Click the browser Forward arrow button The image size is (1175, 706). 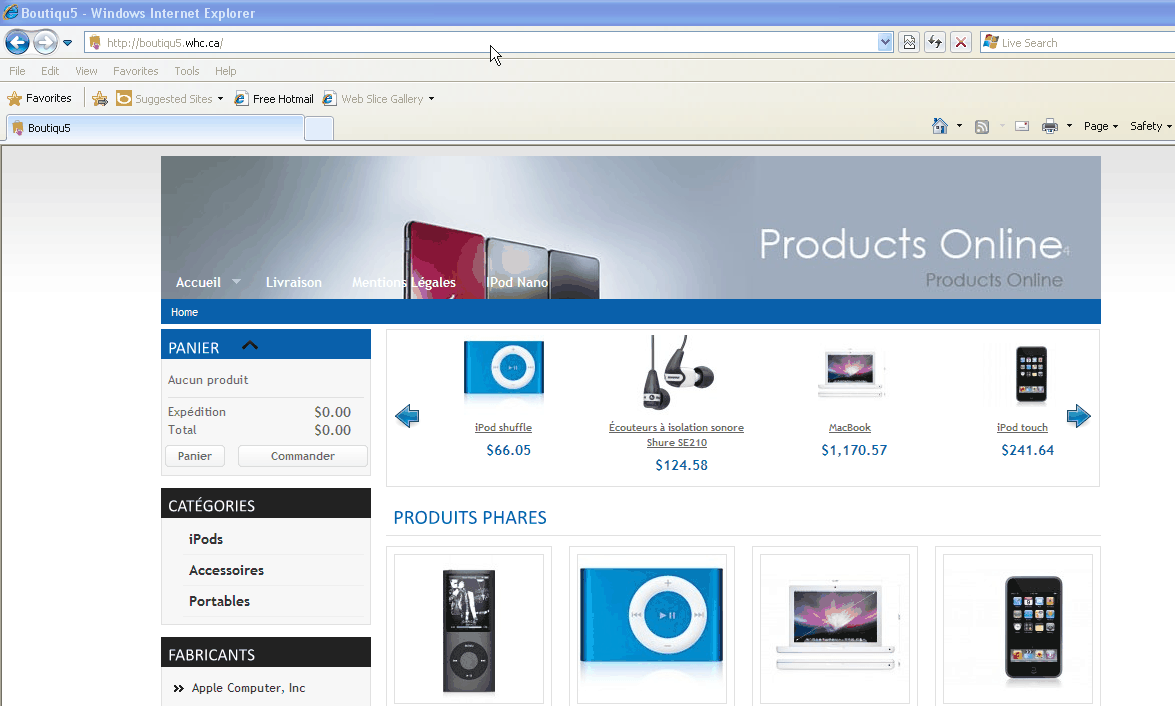click(x=46, y=43)
